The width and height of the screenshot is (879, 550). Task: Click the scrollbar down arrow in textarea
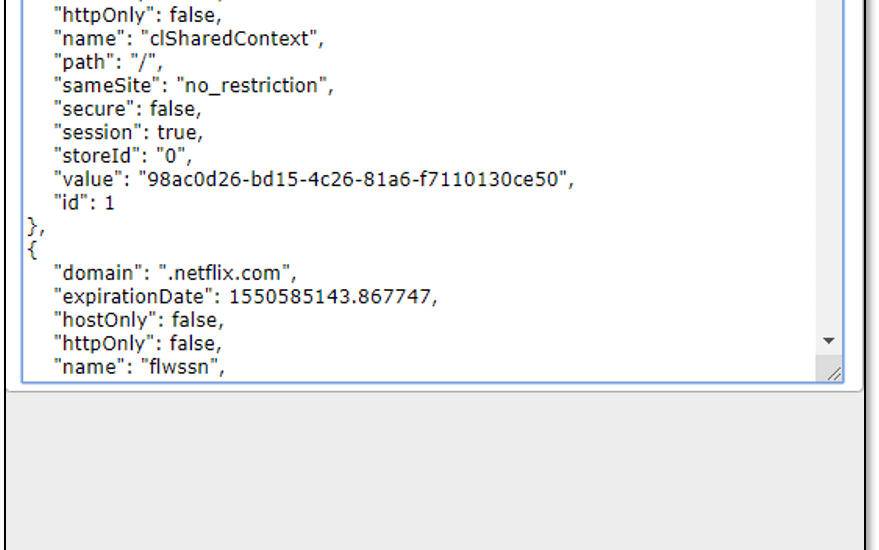click(x=829, y=340)
